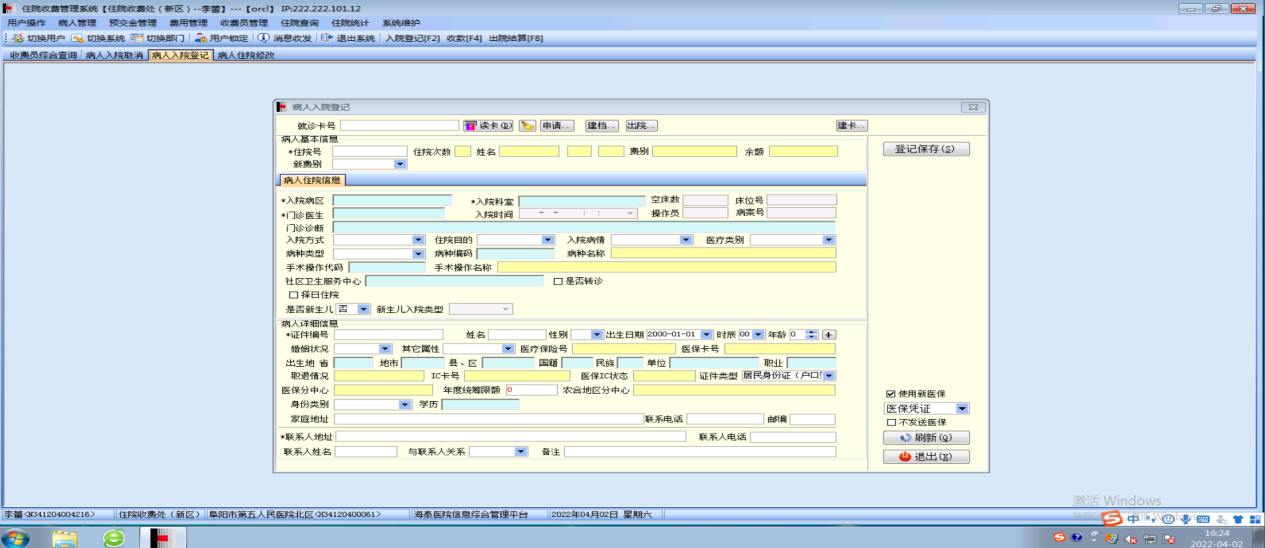Open the 婚姻状况 dropdown

click(x=385, y=348)
